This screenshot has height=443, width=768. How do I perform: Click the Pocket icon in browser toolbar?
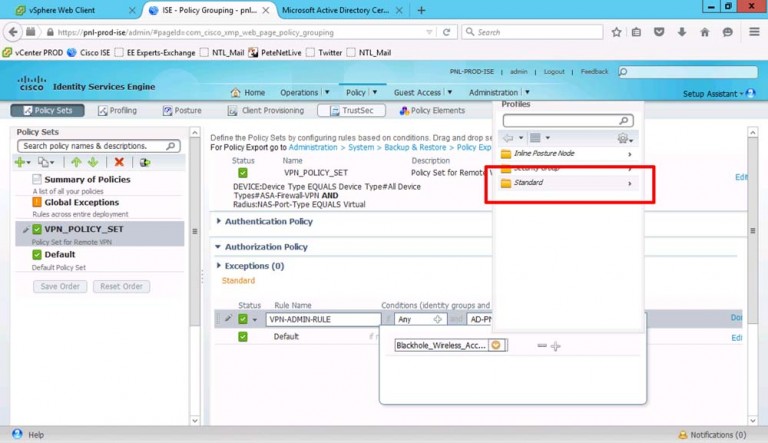point(659,32)
